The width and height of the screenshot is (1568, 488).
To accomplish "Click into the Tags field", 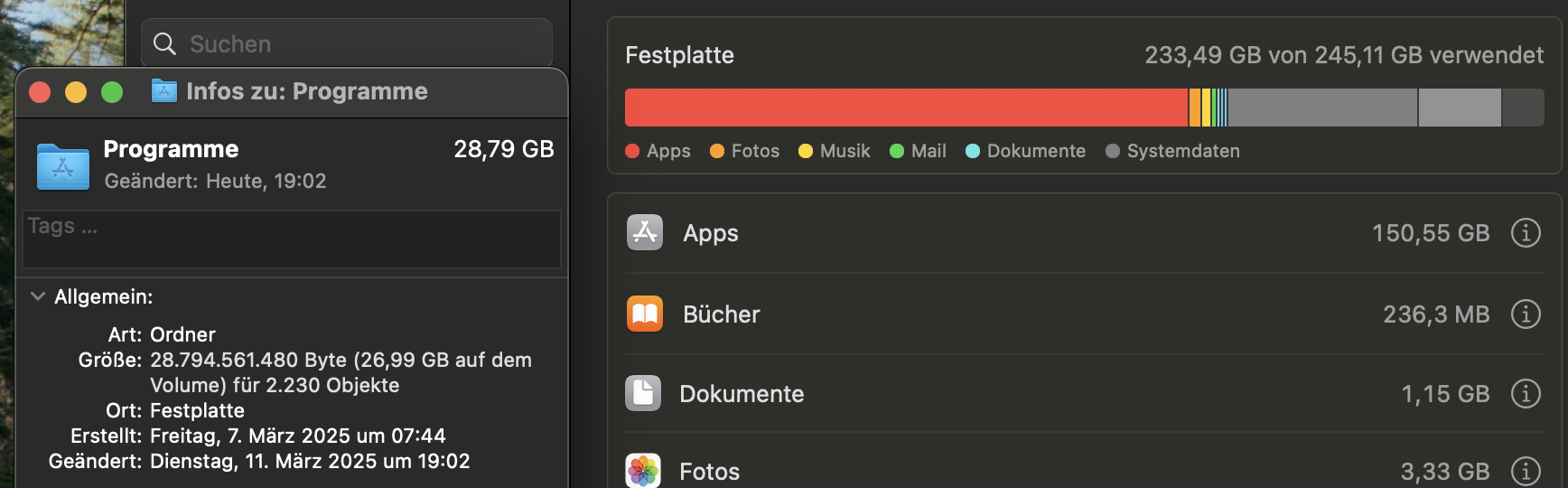I will point(291,240).
